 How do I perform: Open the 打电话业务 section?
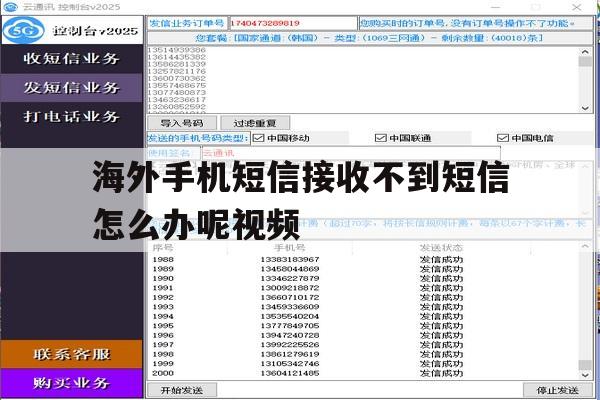coord(72,116)
